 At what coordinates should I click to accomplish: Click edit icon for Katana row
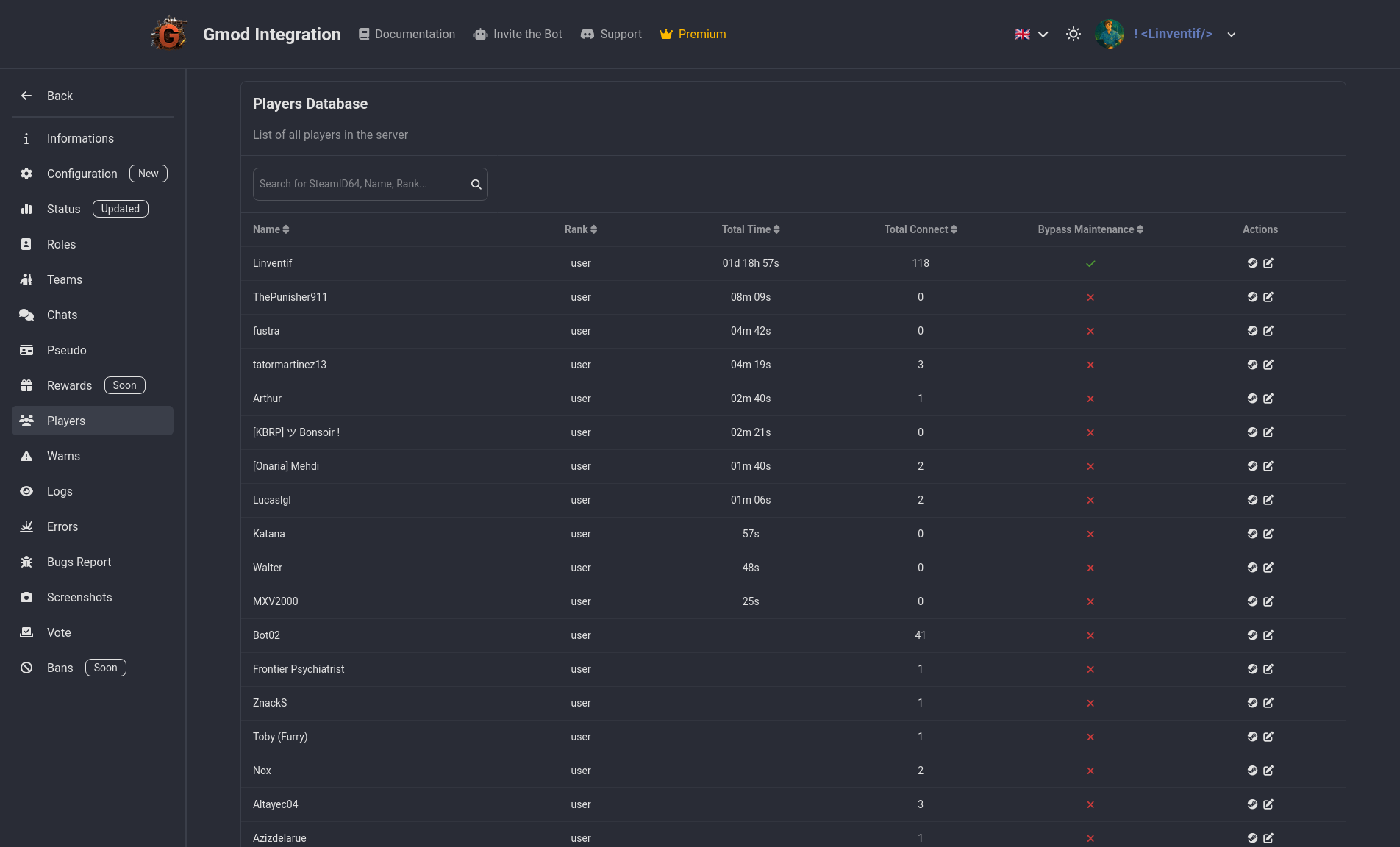[1268, 534]
